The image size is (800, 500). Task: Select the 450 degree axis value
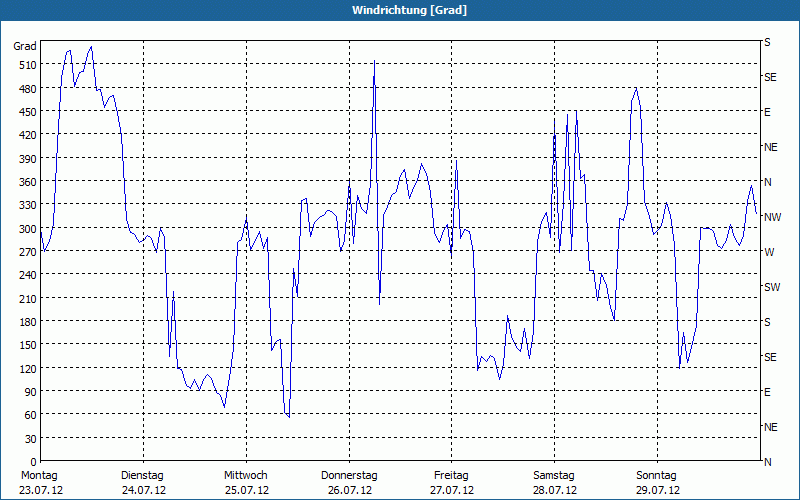coord(29,112)
